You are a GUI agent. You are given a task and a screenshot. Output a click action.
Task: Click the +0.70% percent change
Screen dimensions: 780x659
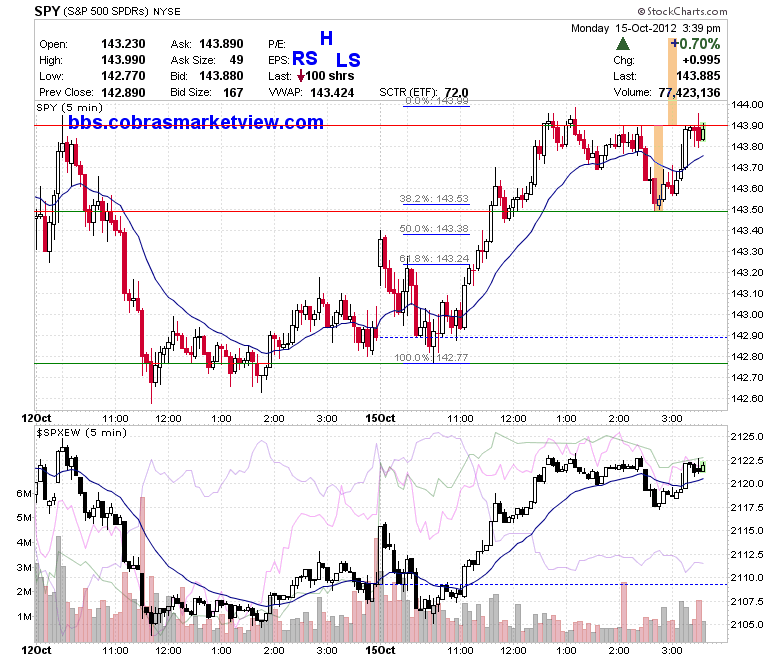[x=695, y=44]
